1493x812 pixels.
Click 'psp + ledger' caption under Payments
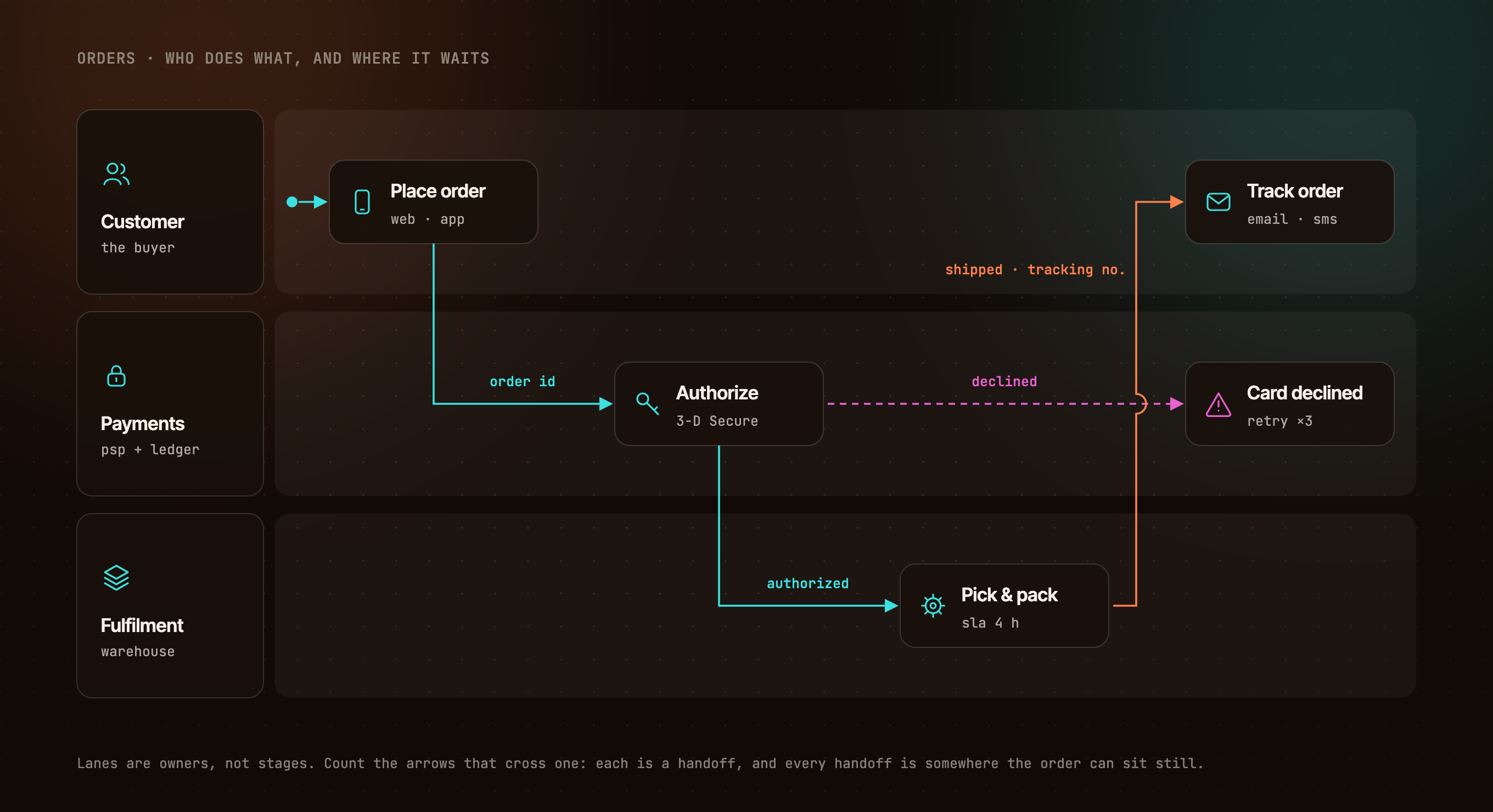coord(150,450)
